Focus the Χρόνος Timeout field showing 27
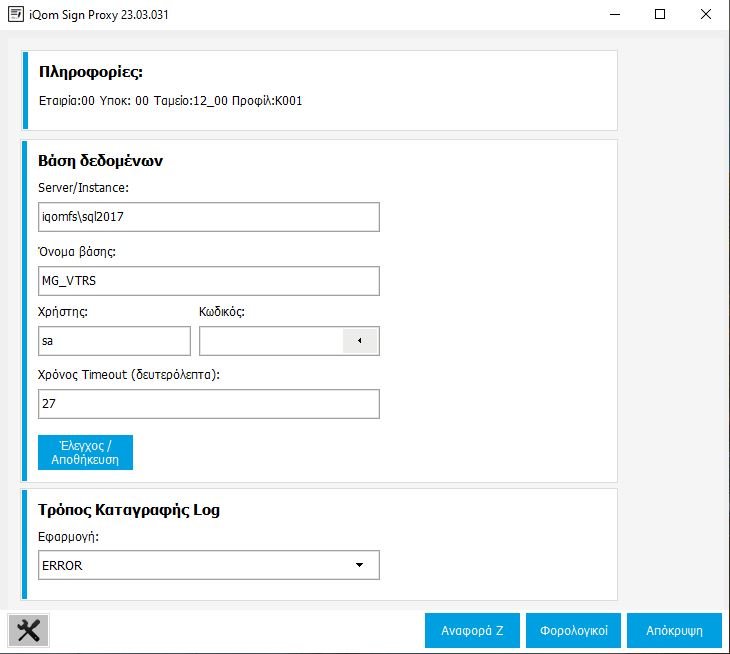Viewport: 730px width, 654px height. point(209,404)
